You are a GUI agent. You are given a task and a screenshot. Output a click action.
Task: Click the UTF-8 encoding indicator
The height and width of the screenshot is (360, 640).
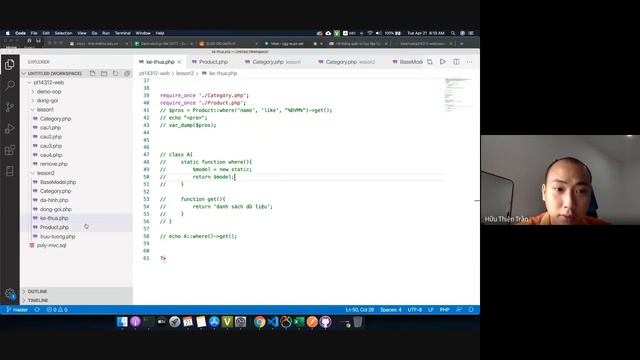pos(415,310)
